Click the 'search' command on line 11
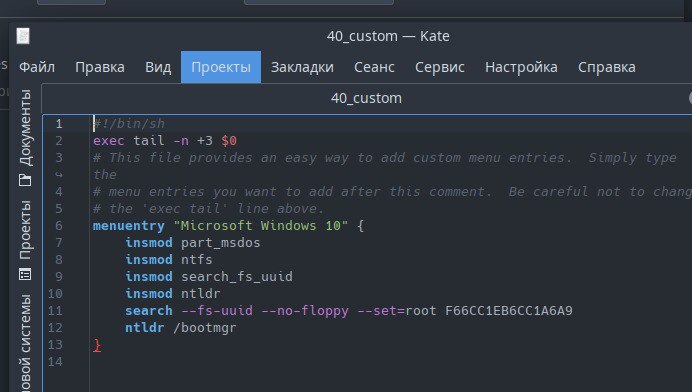This screenshot has width=692, height=392. [x=149, y=311]
